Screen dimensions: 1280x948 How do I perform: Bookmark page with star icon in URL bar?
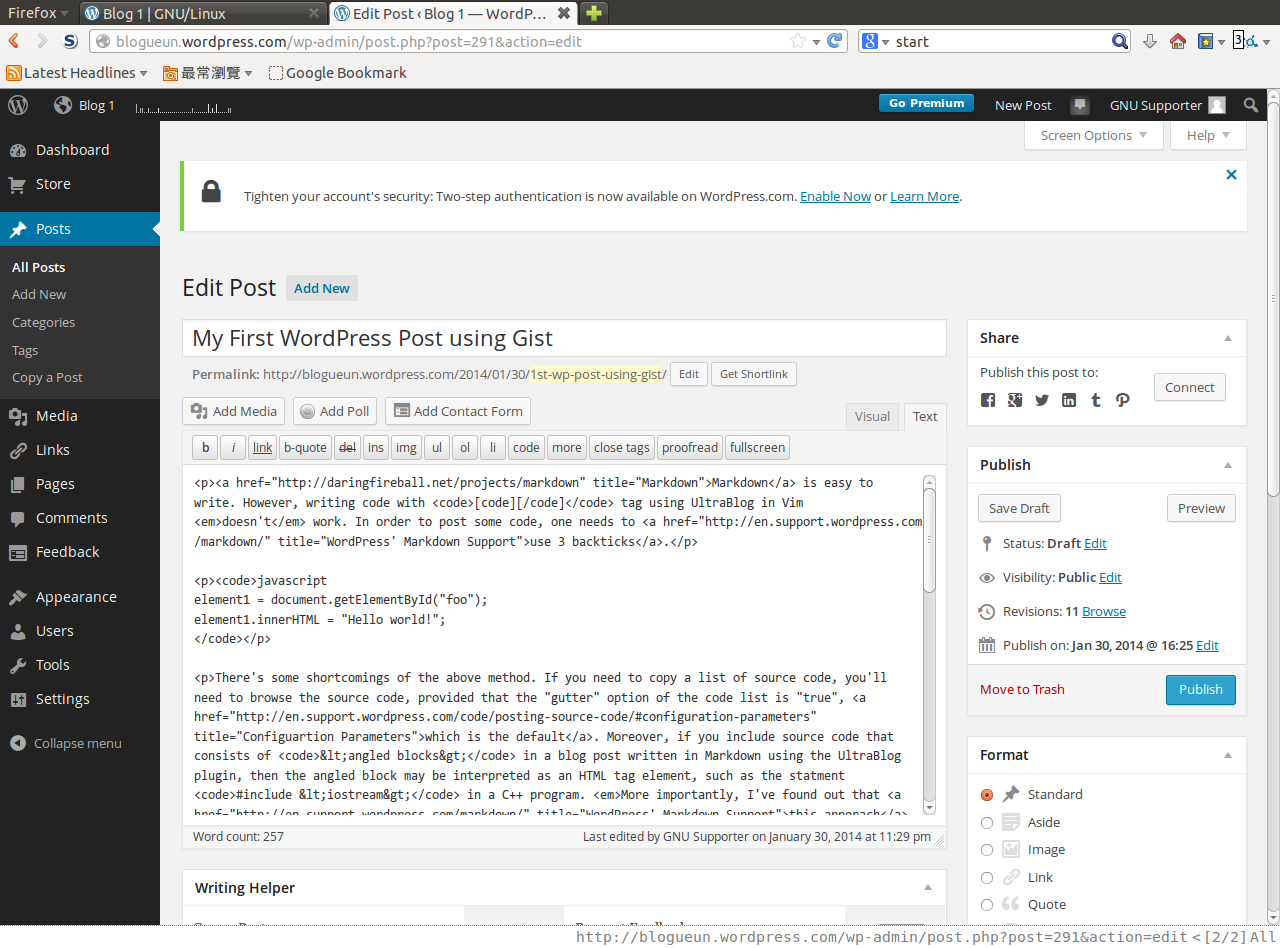tap(798, 41)
